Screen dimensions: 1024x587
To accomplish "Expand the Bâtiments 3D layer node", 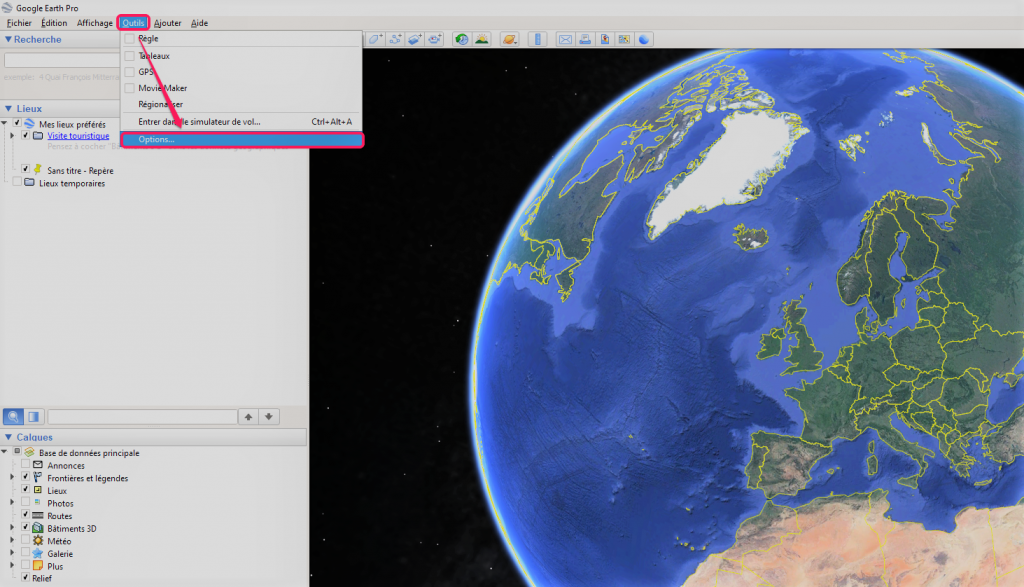I will [12, 528].
